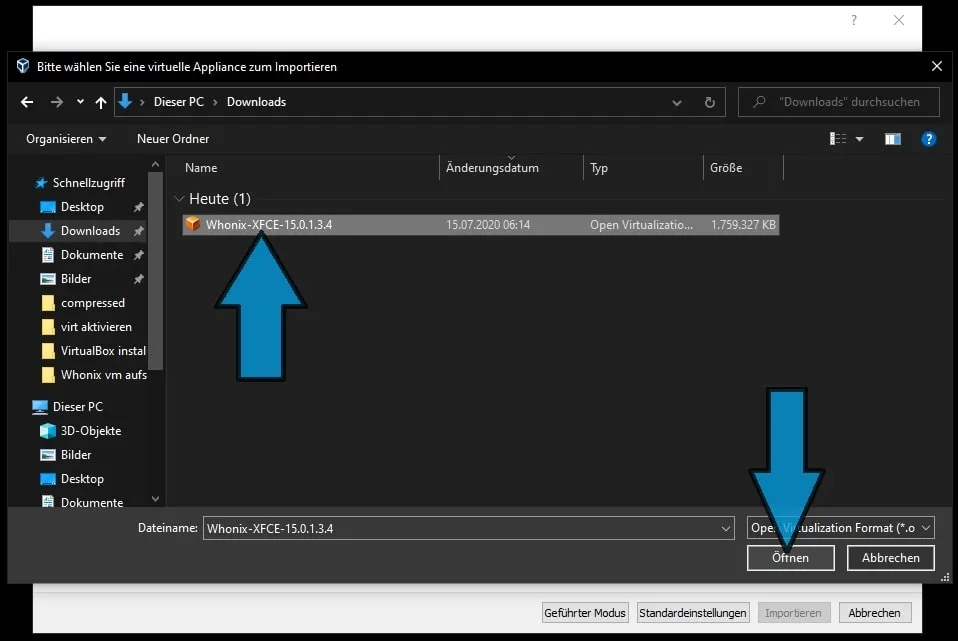The image size is (958, 641).
Task: Select Downloads in address breadcrumb
Action: tap(257, 102)
